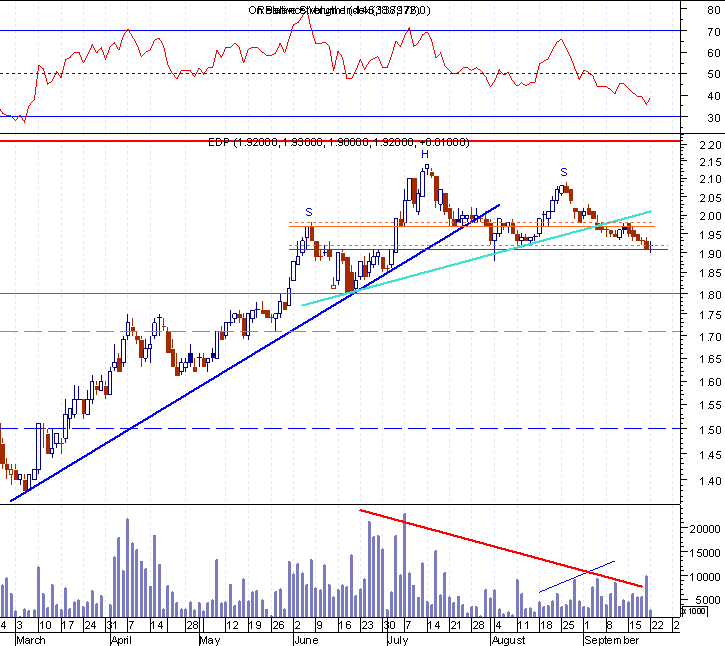725x646 pixels.
Task: Click the 1.40 price axis label
Action: [710, 481]
